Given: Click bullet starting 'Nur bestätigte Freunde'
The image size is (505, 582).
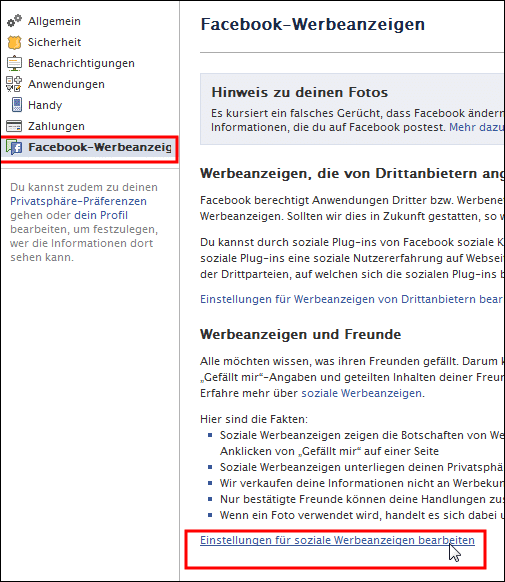Looking at the screenshot, I should click(x=361, y=499).
